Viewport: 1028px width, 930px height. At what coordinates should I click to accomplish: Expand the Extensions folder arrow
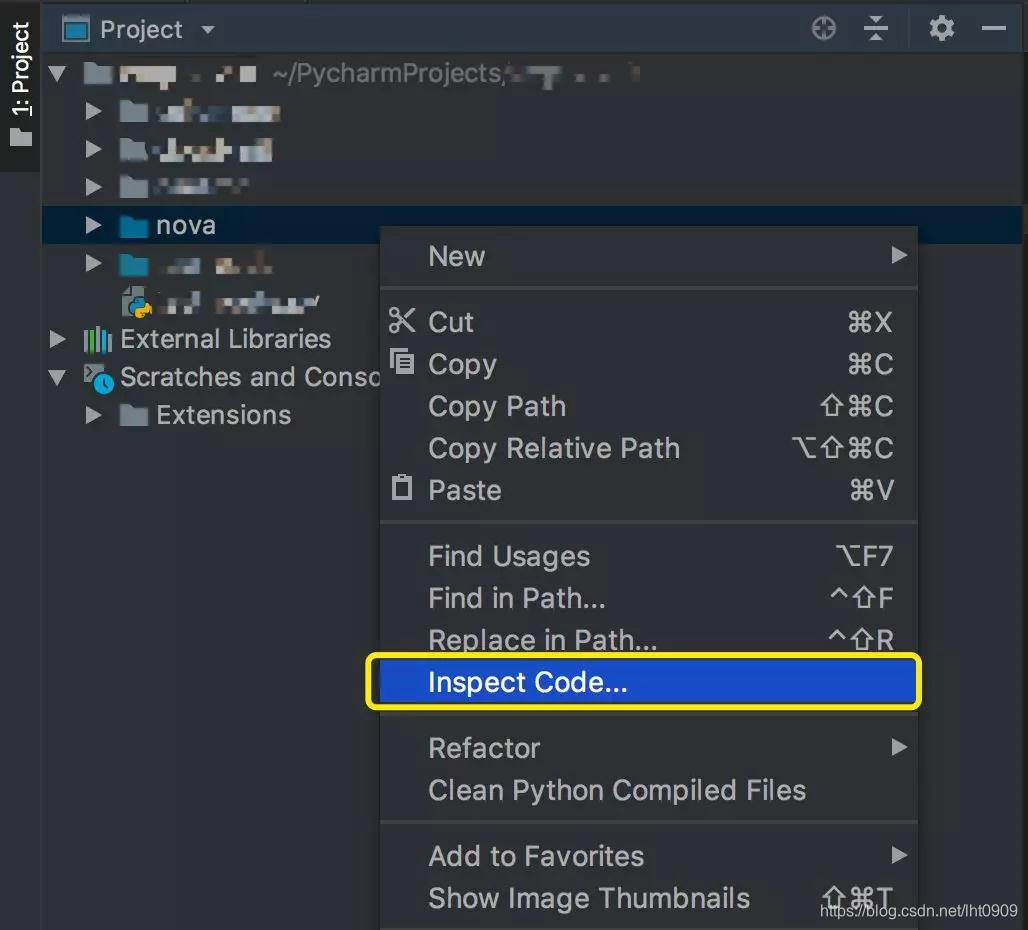pos(94,415)
